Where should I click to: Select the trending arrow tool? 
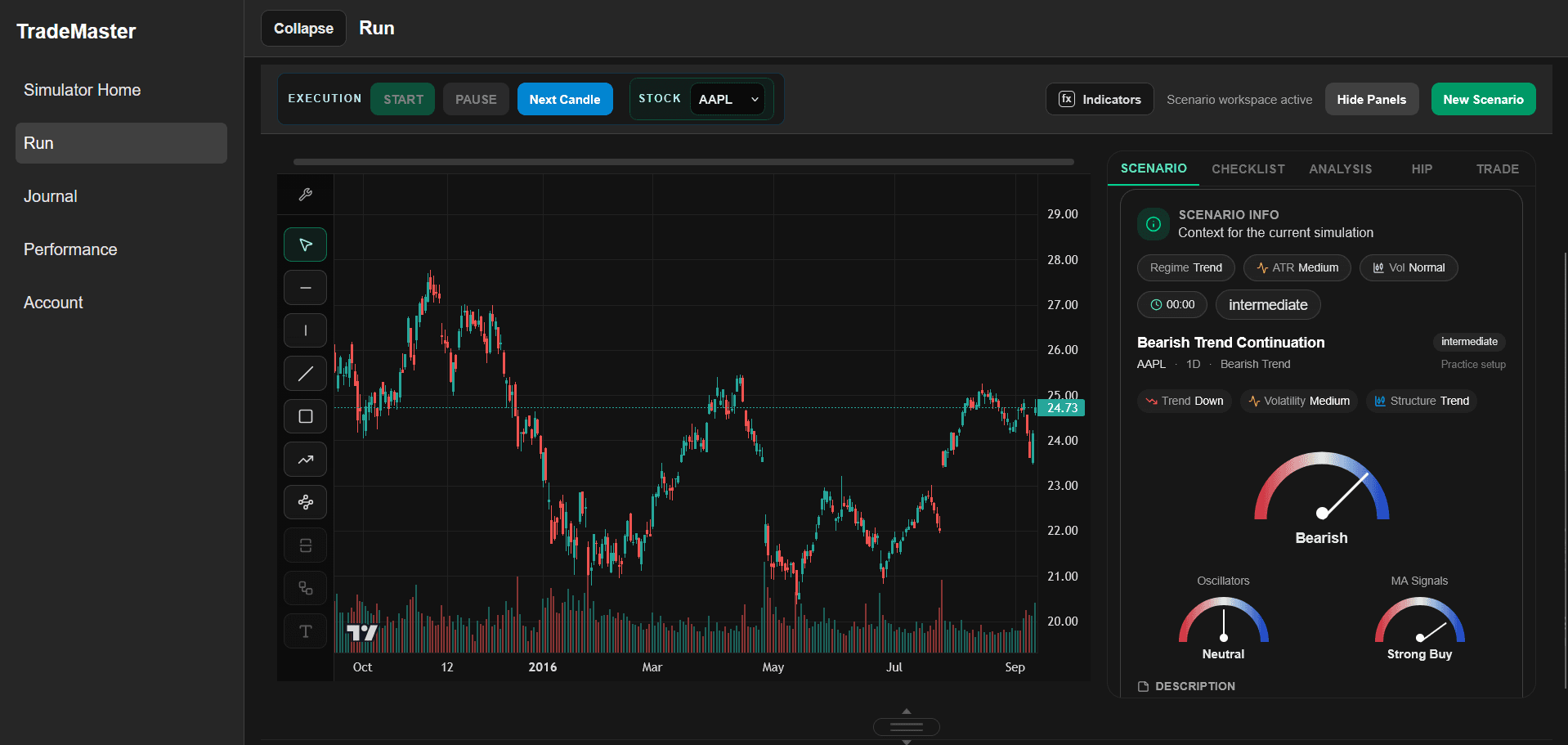click(x=306, y=460)
